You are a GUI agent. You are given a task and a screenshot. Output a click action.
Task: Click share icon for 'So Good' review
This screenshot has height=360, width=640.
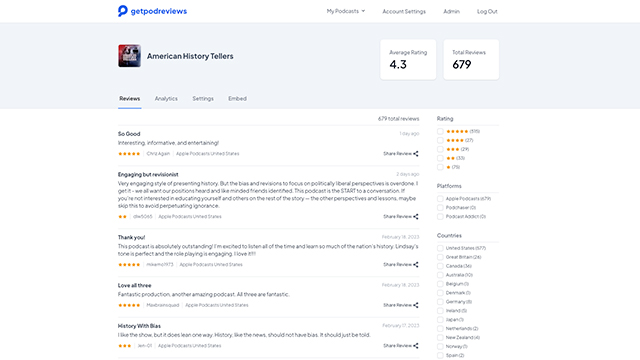click(416, 154)
